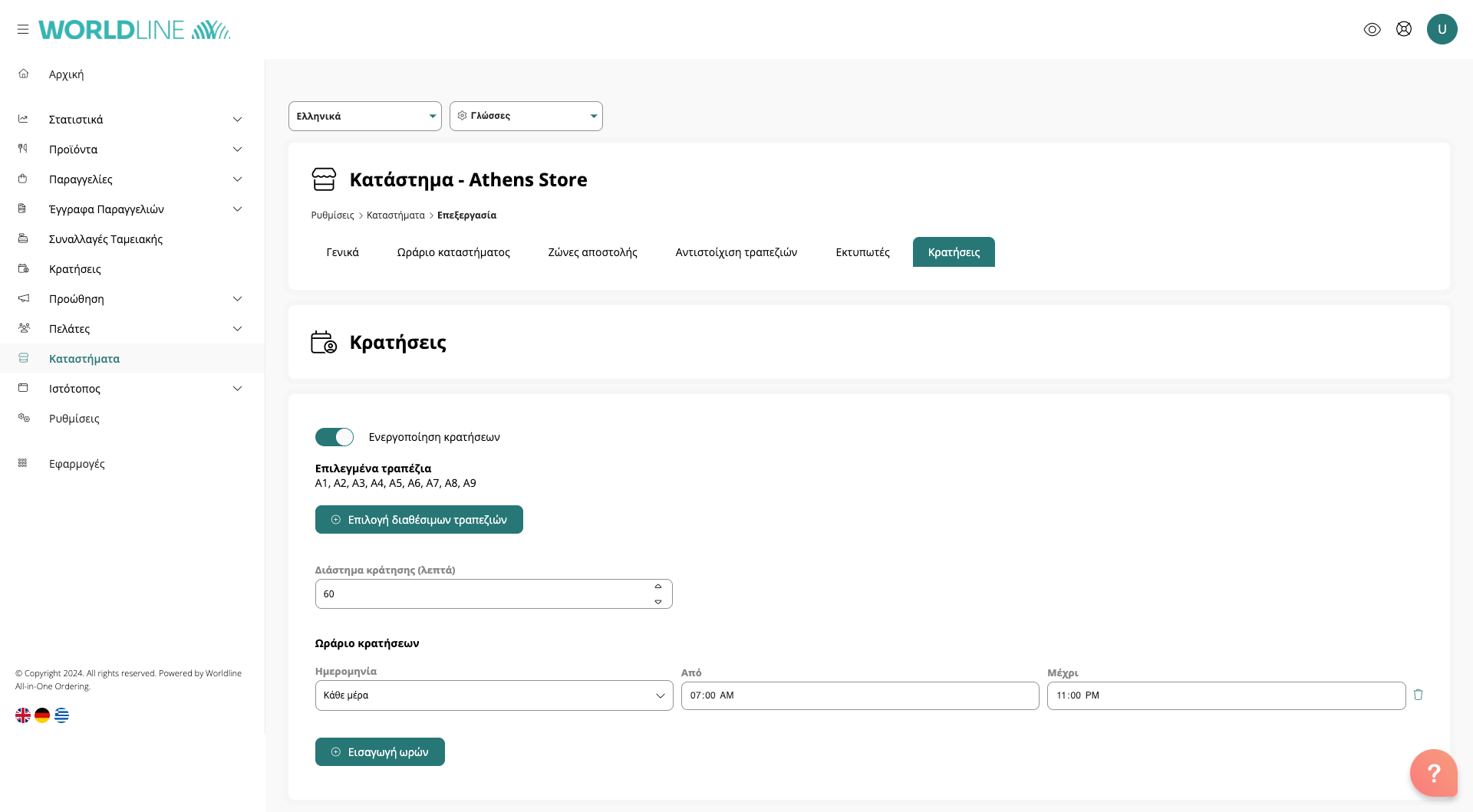This screenshot has height=812, width=1473.
Task: Click the eye preview icon in header
Action: (1372, 29)
